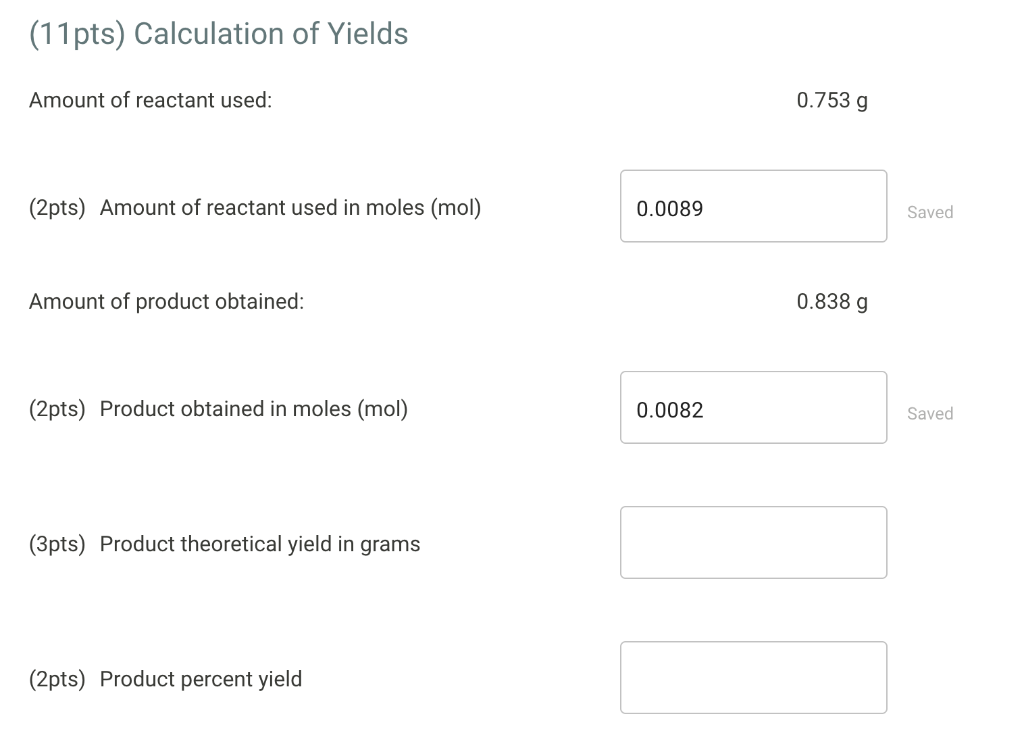Click the 3pts label beside theoretical yield
Screen dimensions: 1024x735
pos(56,543)
